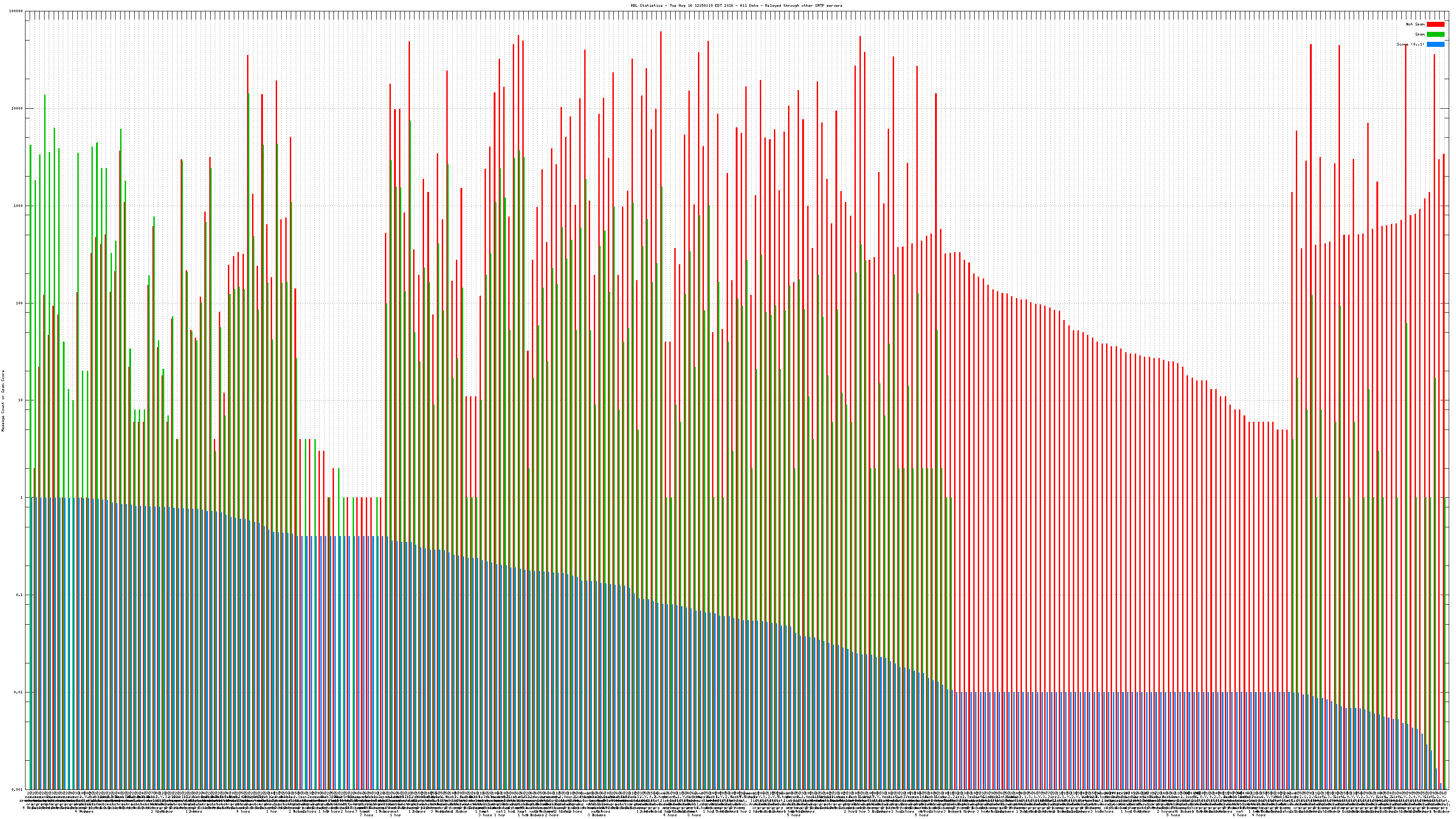Click the rotated 'Message Count or Spam Score' axis title

point(3,401)
